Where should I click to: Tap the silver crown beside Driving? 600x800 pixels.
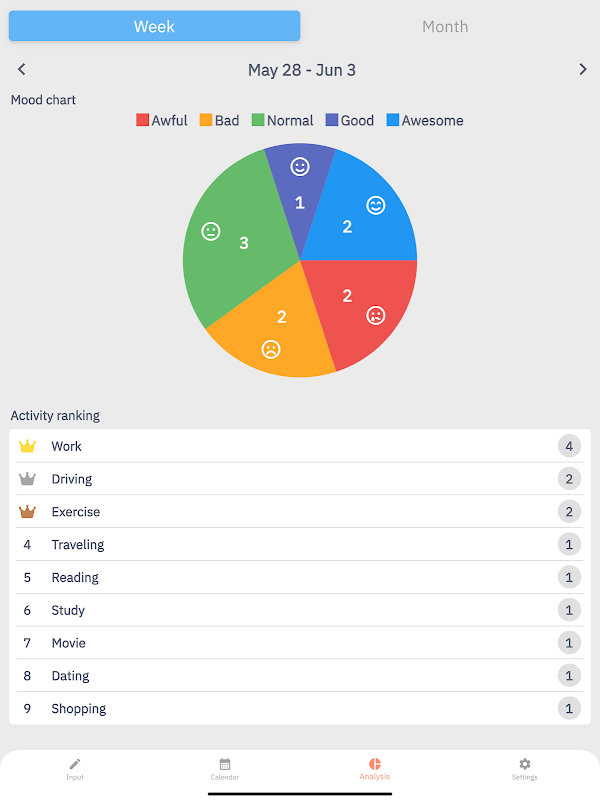coord(27,479)
